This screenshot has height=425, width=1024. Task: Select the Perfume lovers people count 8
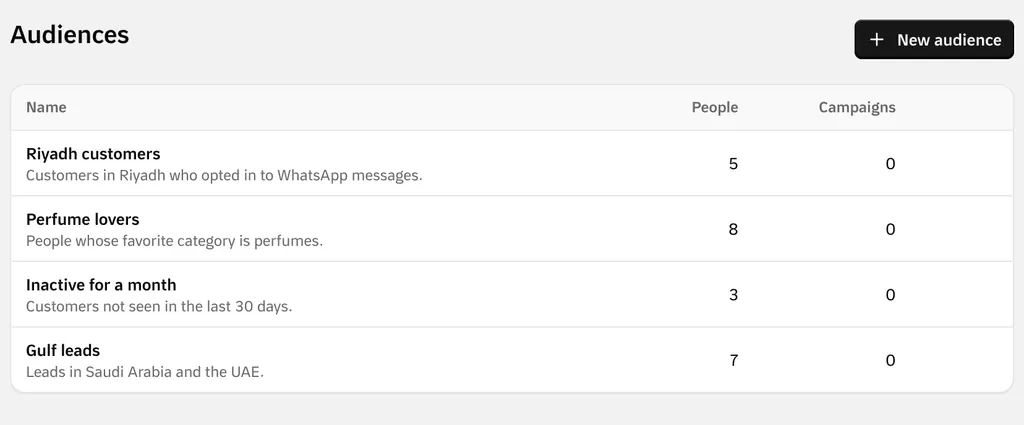(733, 229)
